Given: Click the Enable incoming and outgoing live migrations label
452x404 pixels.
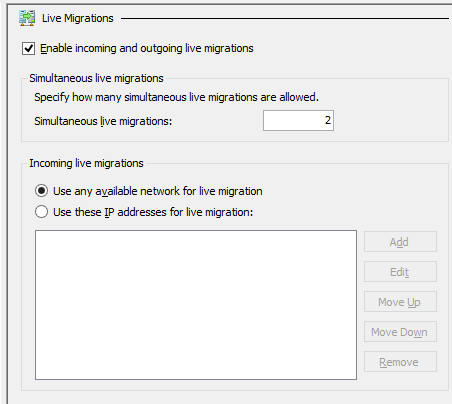Looking at the screenshot, I should point(147,48).
